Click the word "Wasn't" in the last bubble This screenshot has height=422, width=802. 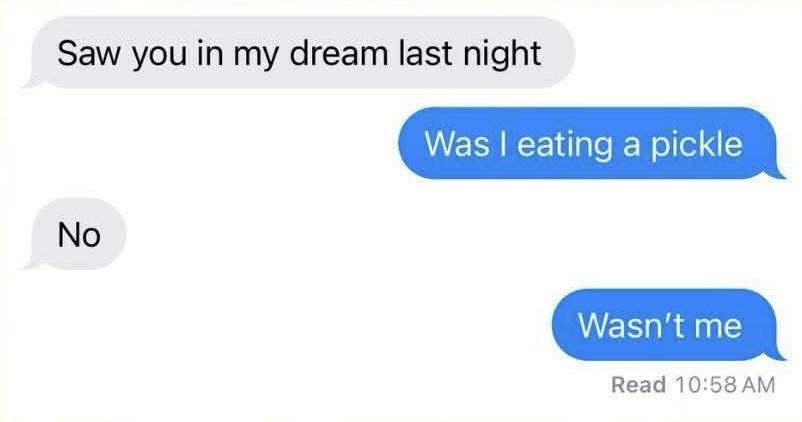click(x=632, y=325)
